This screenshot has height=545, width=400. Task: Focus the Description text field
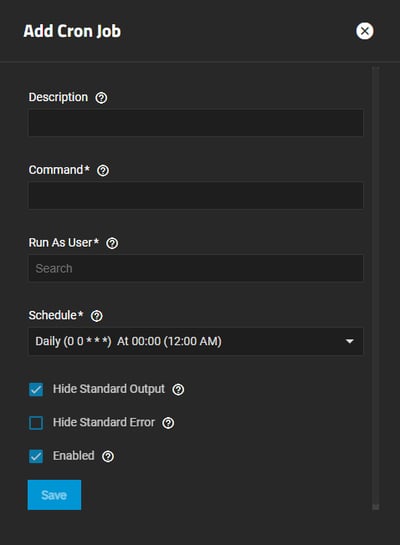[x=196, y=123]
